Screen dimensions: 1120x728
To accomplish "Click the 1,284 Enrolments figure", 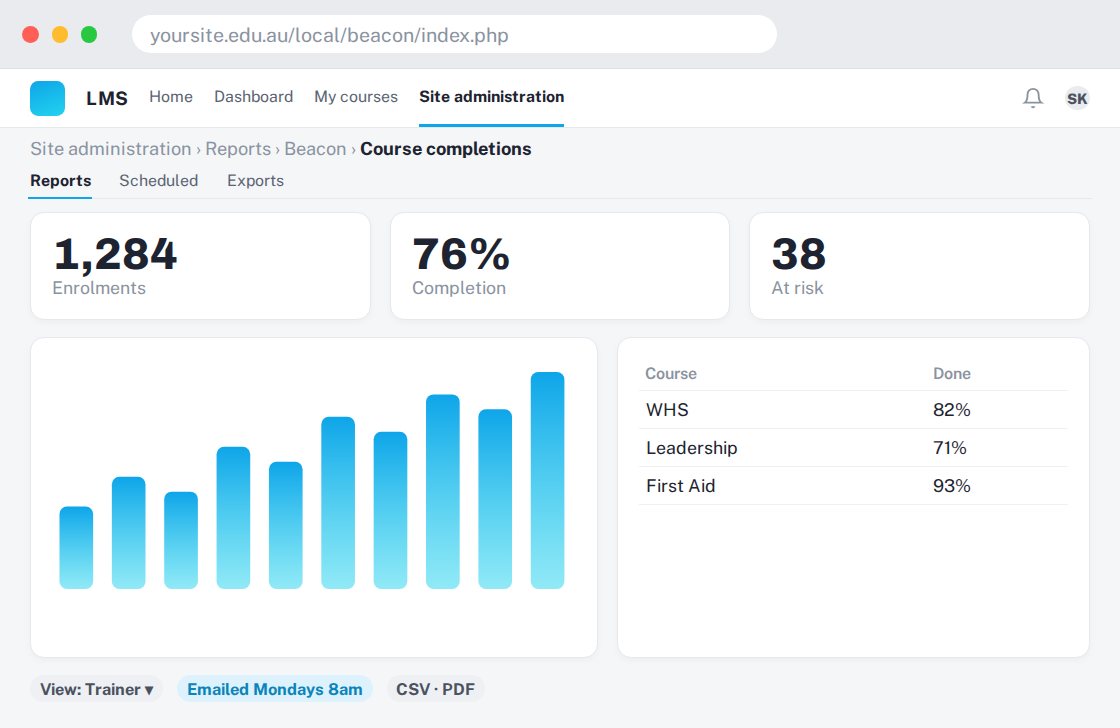I will [x=115, y=254].
